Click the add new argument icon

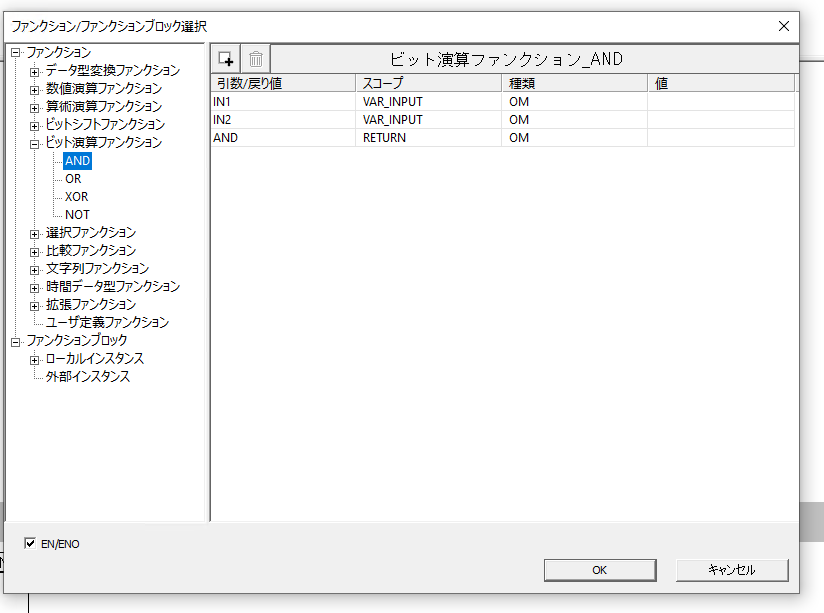[x=226, y=59]
